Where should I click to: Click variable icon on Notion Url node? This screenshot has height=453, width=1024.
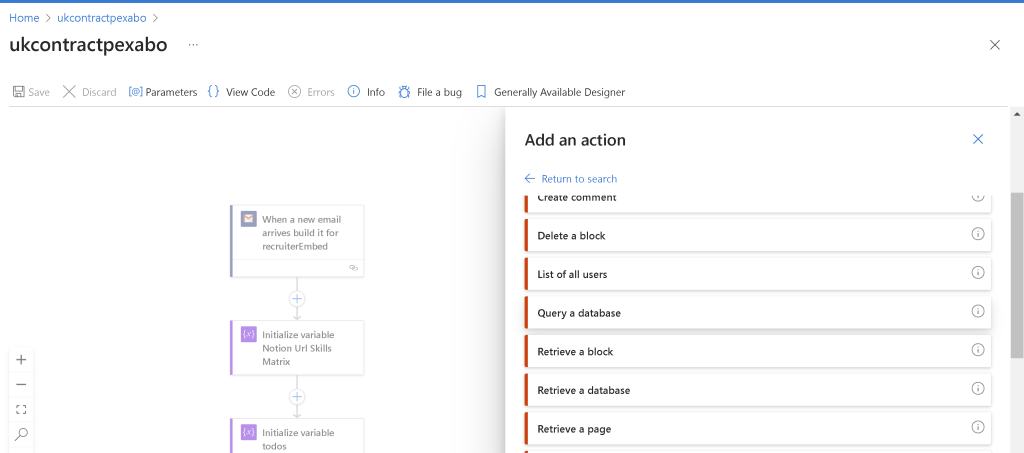tap(248, 334)
